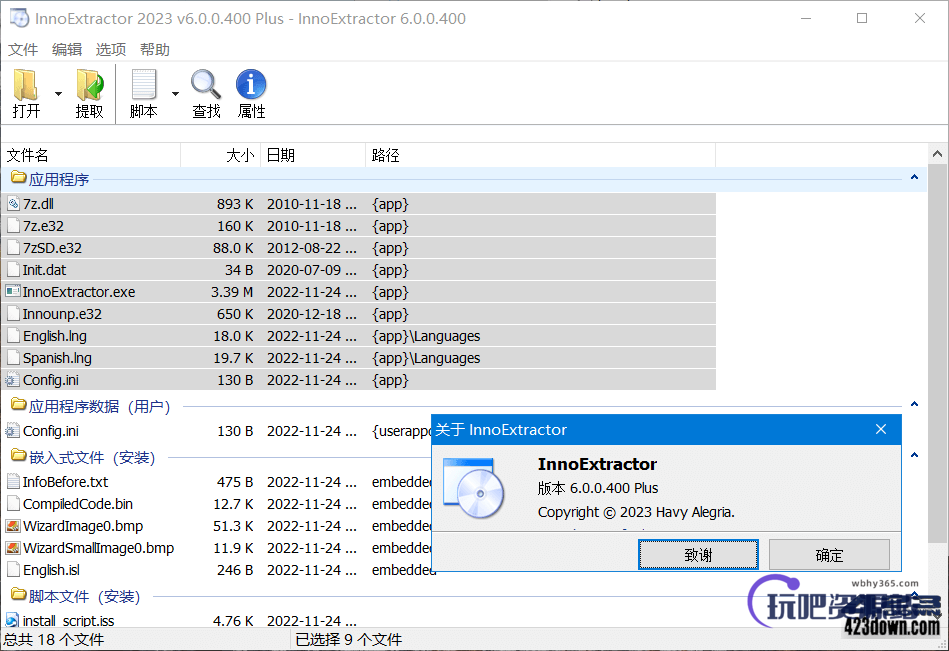This screenshot has height=651, width=949.
Task: Click the 应用程序数据 (用户) group folder icon
Action: pos(18,404)
